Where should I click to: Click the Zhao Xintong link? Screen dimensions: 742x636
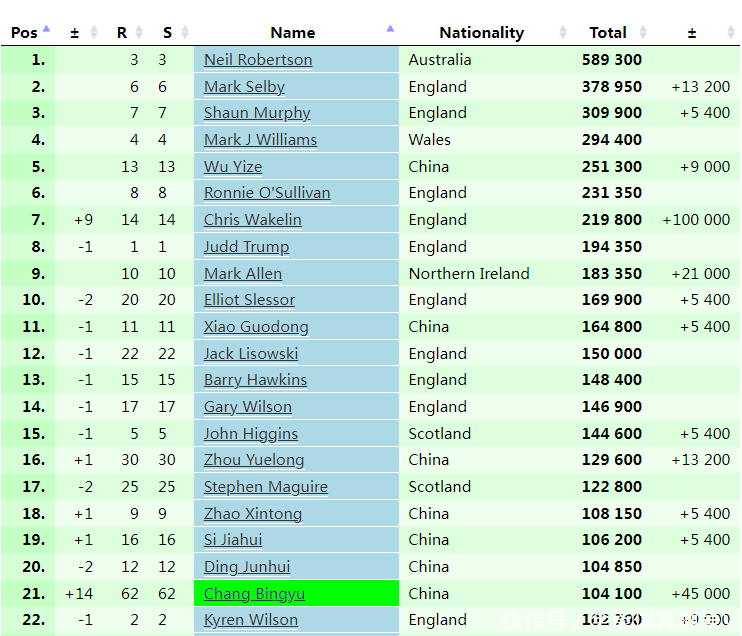tap(253, 514)
